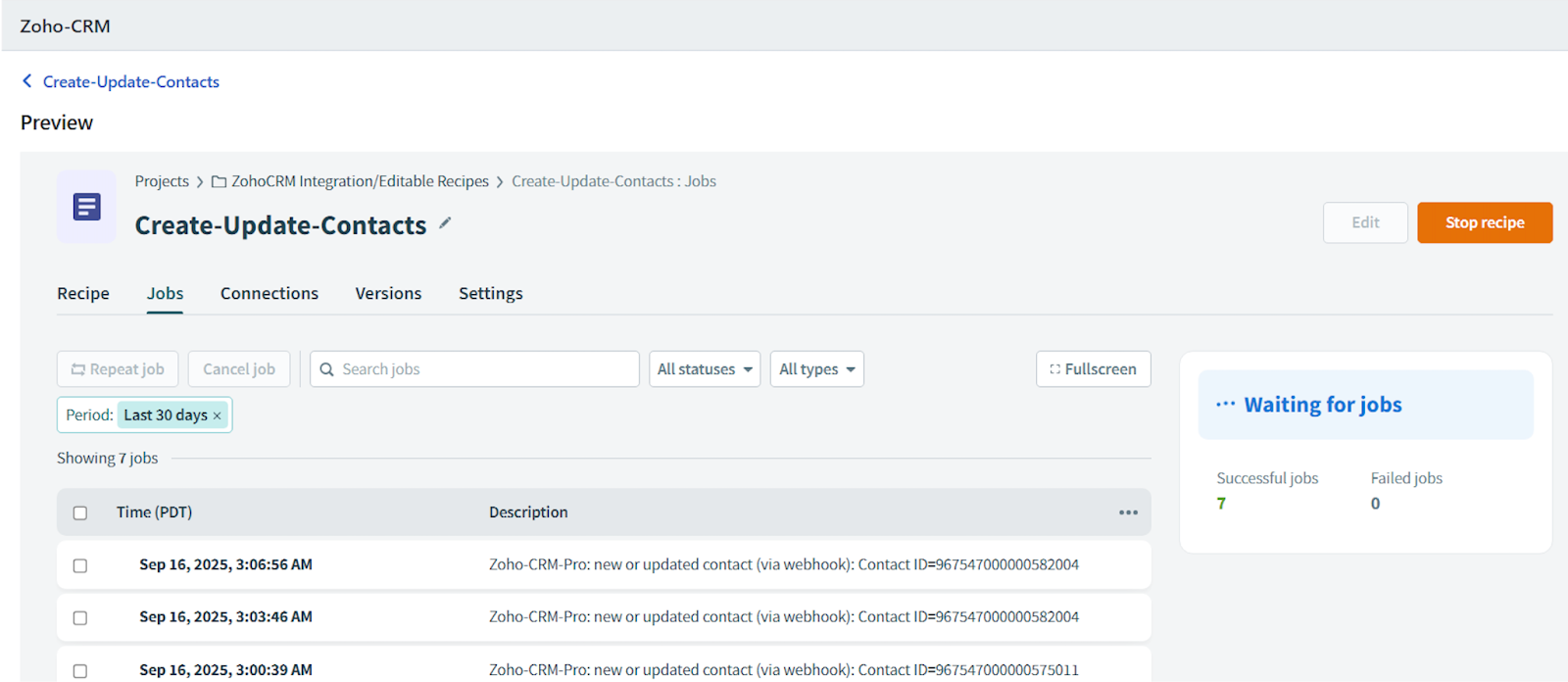Go to the Versions tab
The image size is (1568, 682).
[x=388, y=293]
